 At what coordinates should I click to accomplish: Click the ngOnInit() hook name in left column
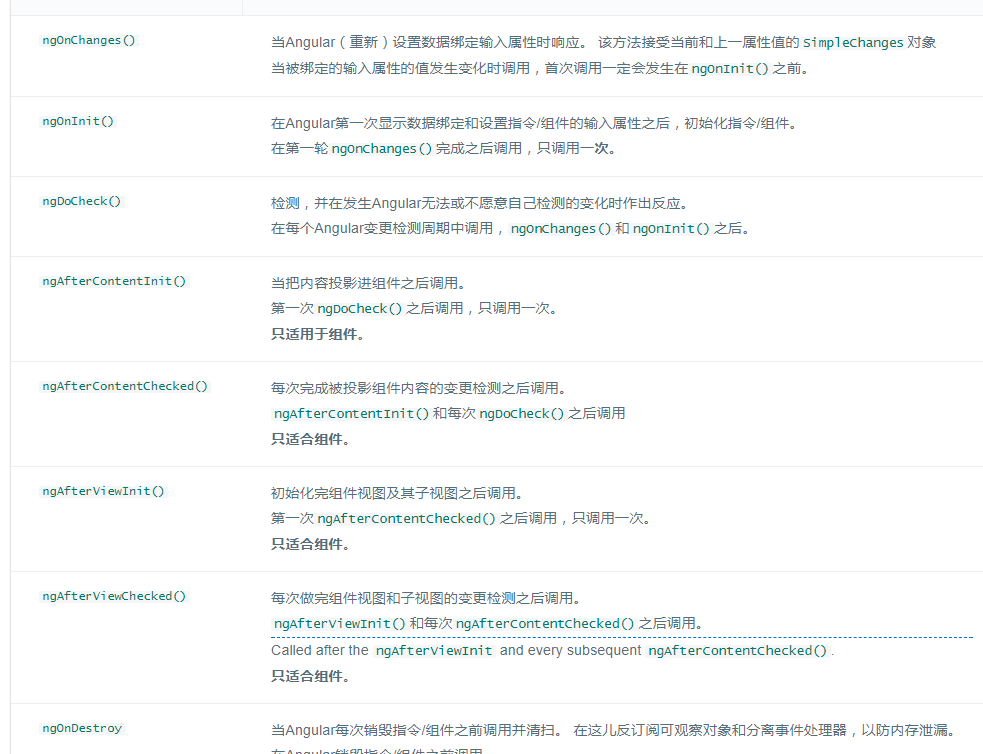pos(78,121)
